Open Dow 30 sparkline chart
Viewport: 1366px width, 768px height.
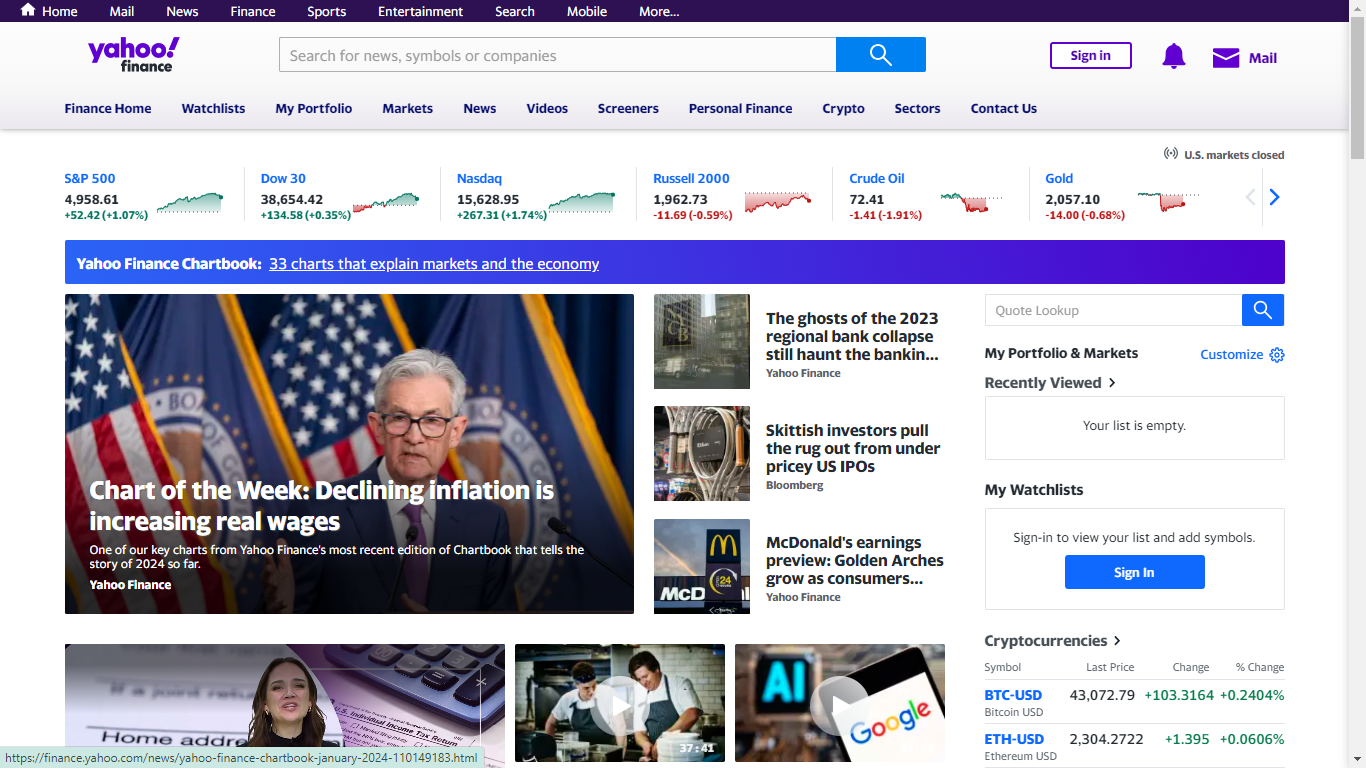[386, 203]
